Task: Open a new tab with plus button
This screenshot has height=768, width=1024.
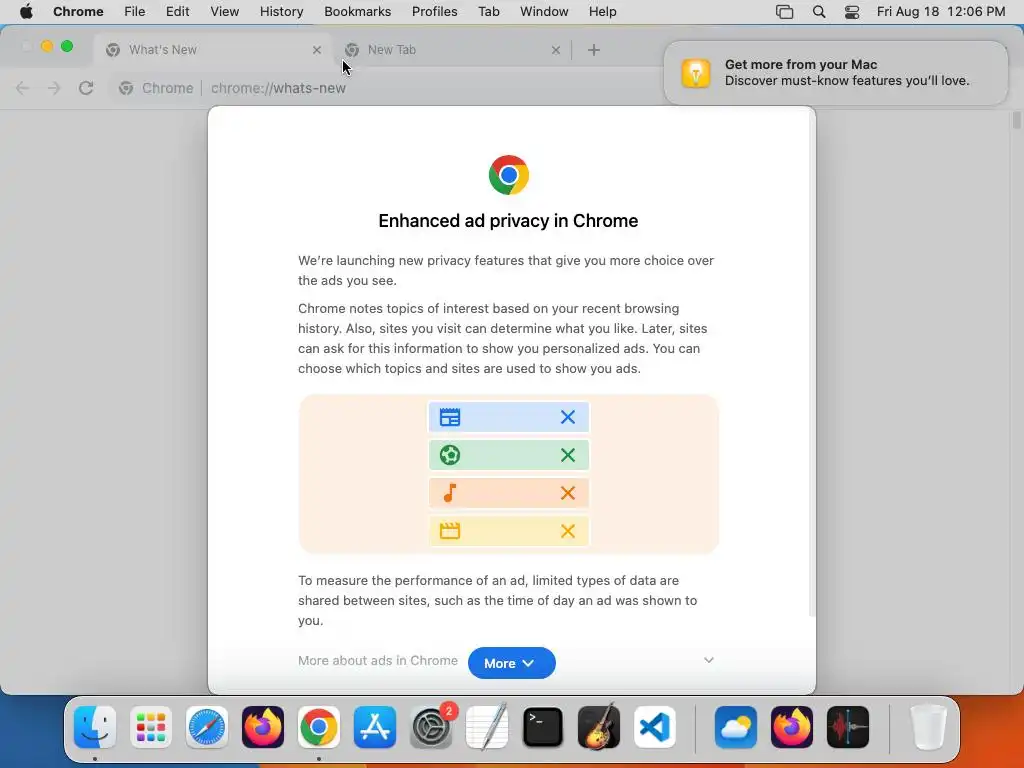Action: click(594, 50)
